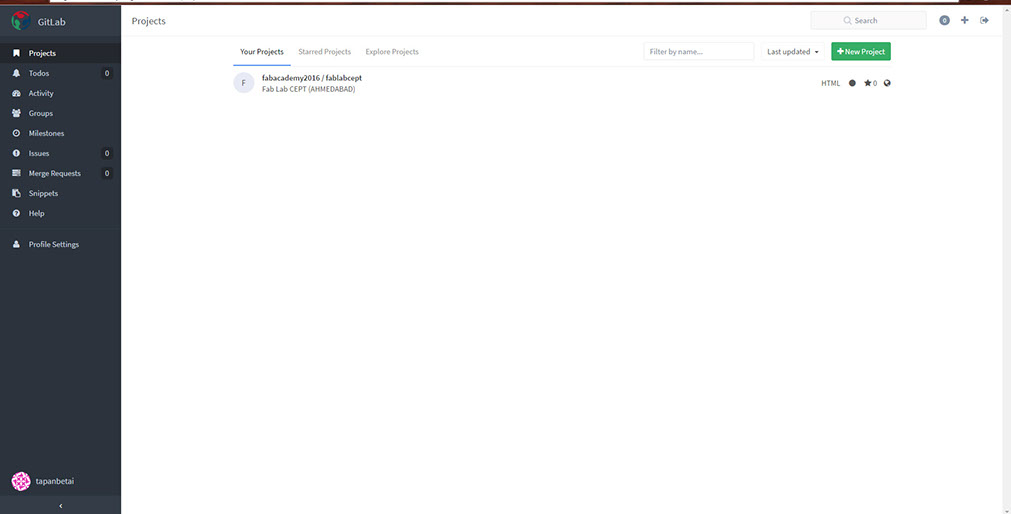Click the Milestones clock icon
This screenshot has width=1011, height=514.
pos(16,133)
